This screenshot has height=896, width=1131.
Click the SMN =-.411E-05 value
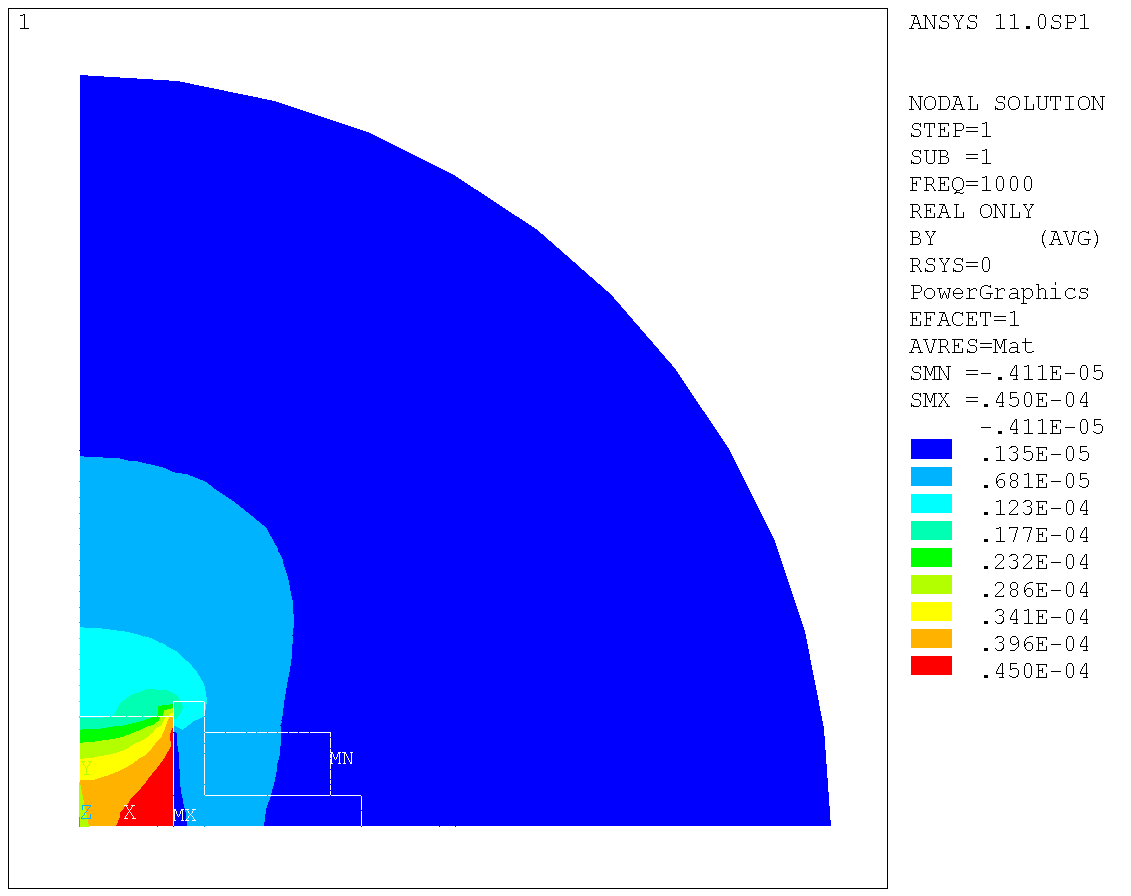click(x=1006, y=373)
